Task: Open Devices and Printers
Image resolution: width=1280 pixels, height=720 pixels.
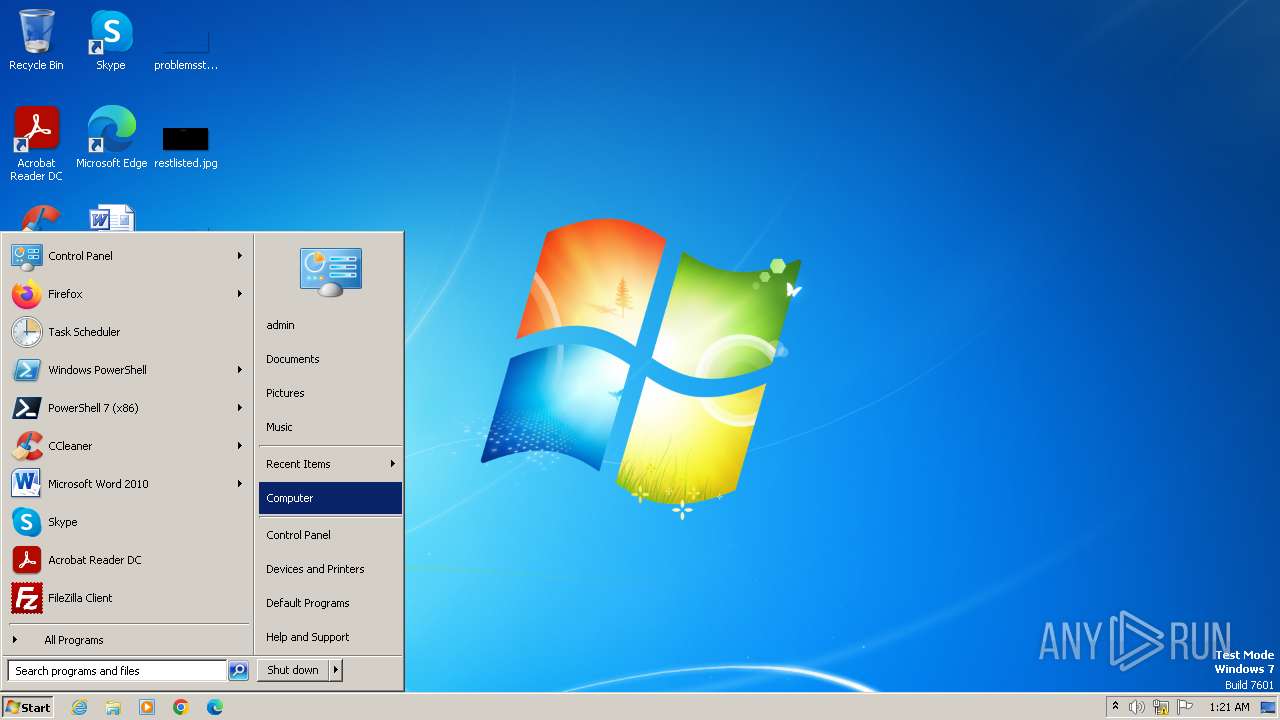Action: click(330, 569)
